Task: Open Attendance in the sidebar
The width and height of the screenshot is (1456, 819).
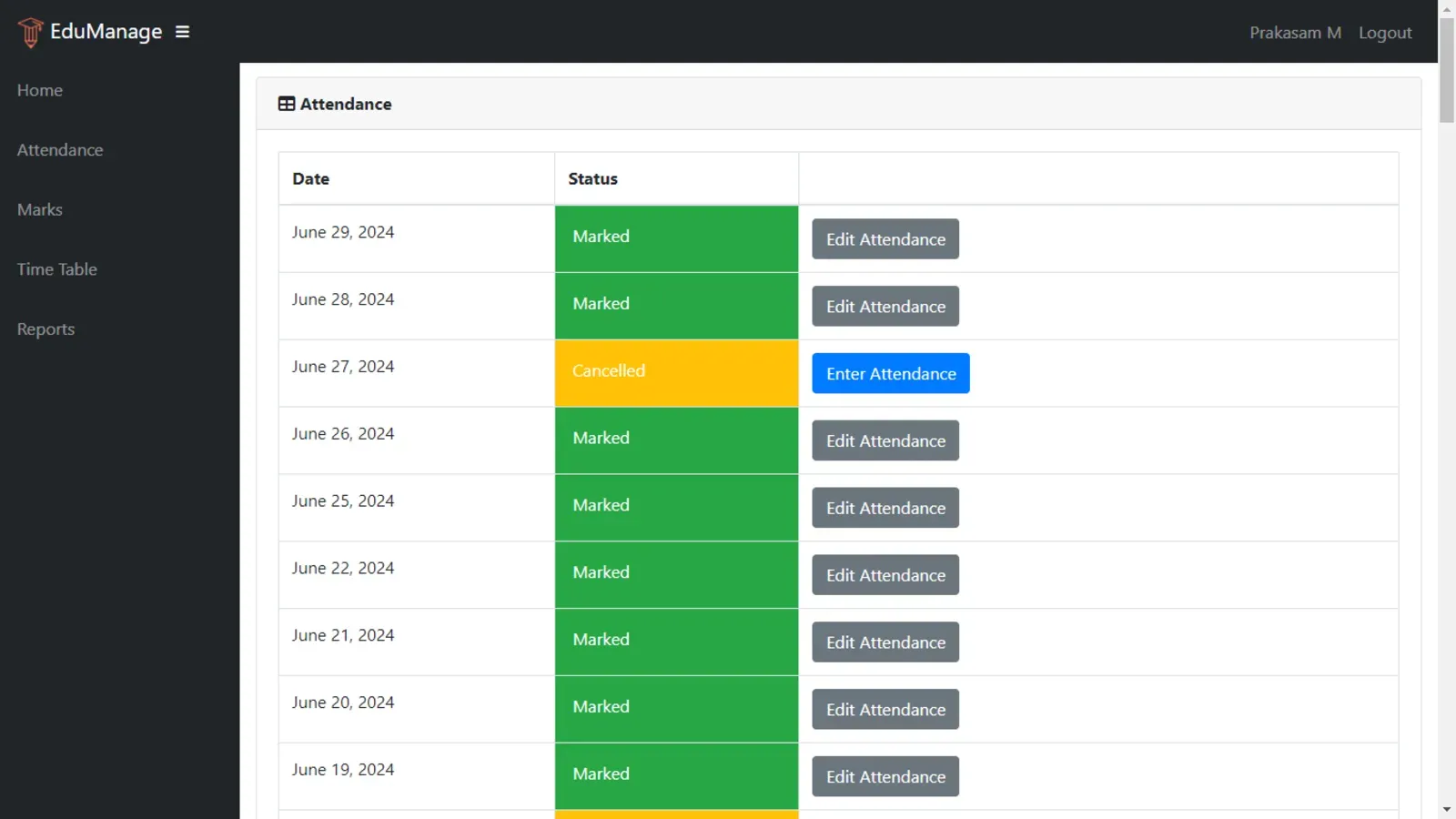Action: [x=60, y=150]
